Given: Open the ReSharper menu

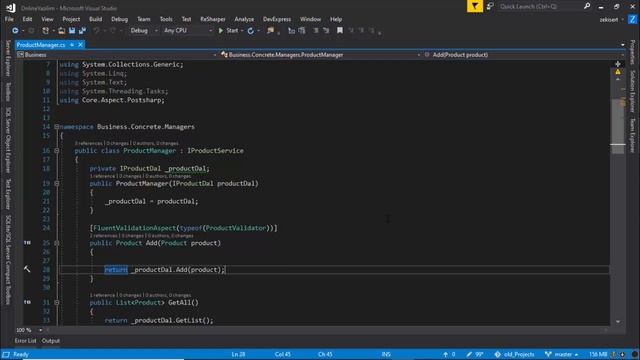Looking at the screenshot, I should click(x=213, y=19).
